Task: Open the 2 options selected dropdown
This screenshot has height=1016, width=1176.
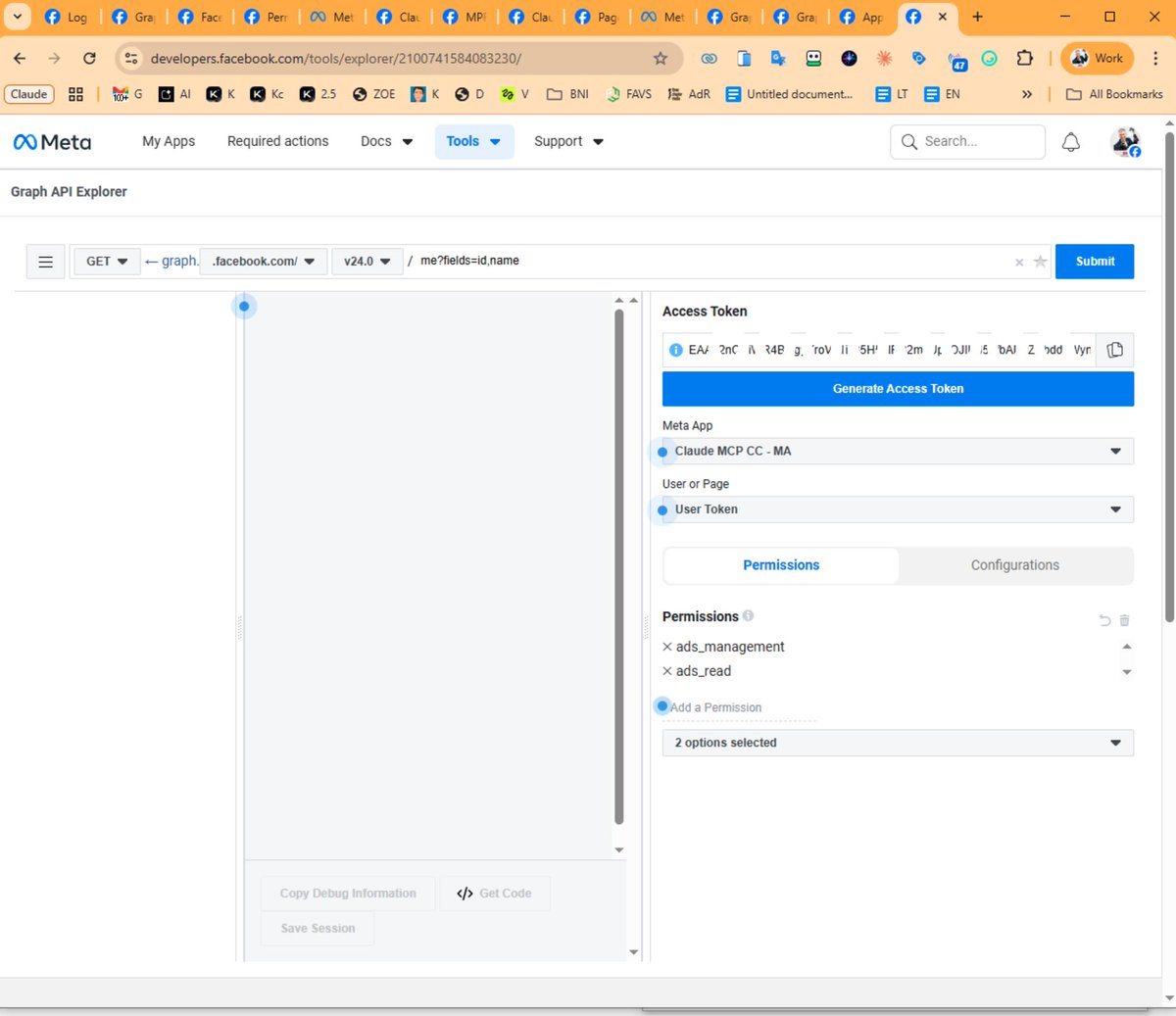Action: click(898, 743)
